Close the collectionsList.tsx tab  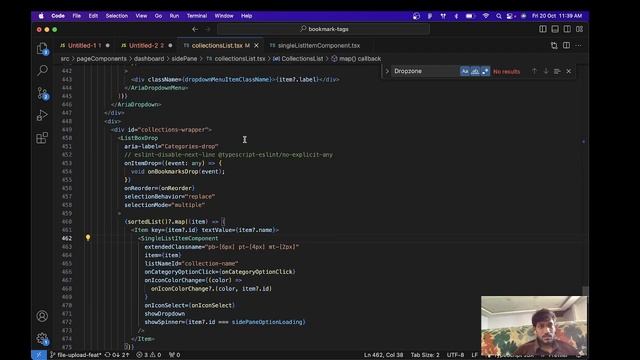click(256, 46)
